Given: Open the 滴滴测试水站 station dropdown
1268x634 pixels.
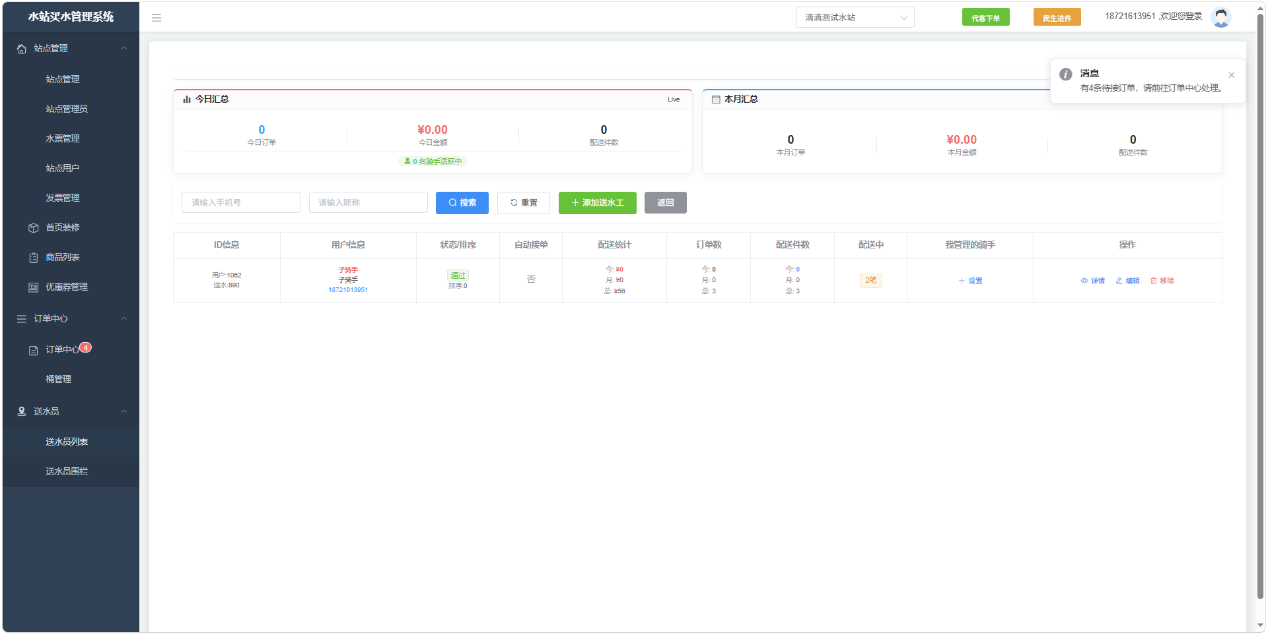Looking at the screenshot, I should point(855,18).
